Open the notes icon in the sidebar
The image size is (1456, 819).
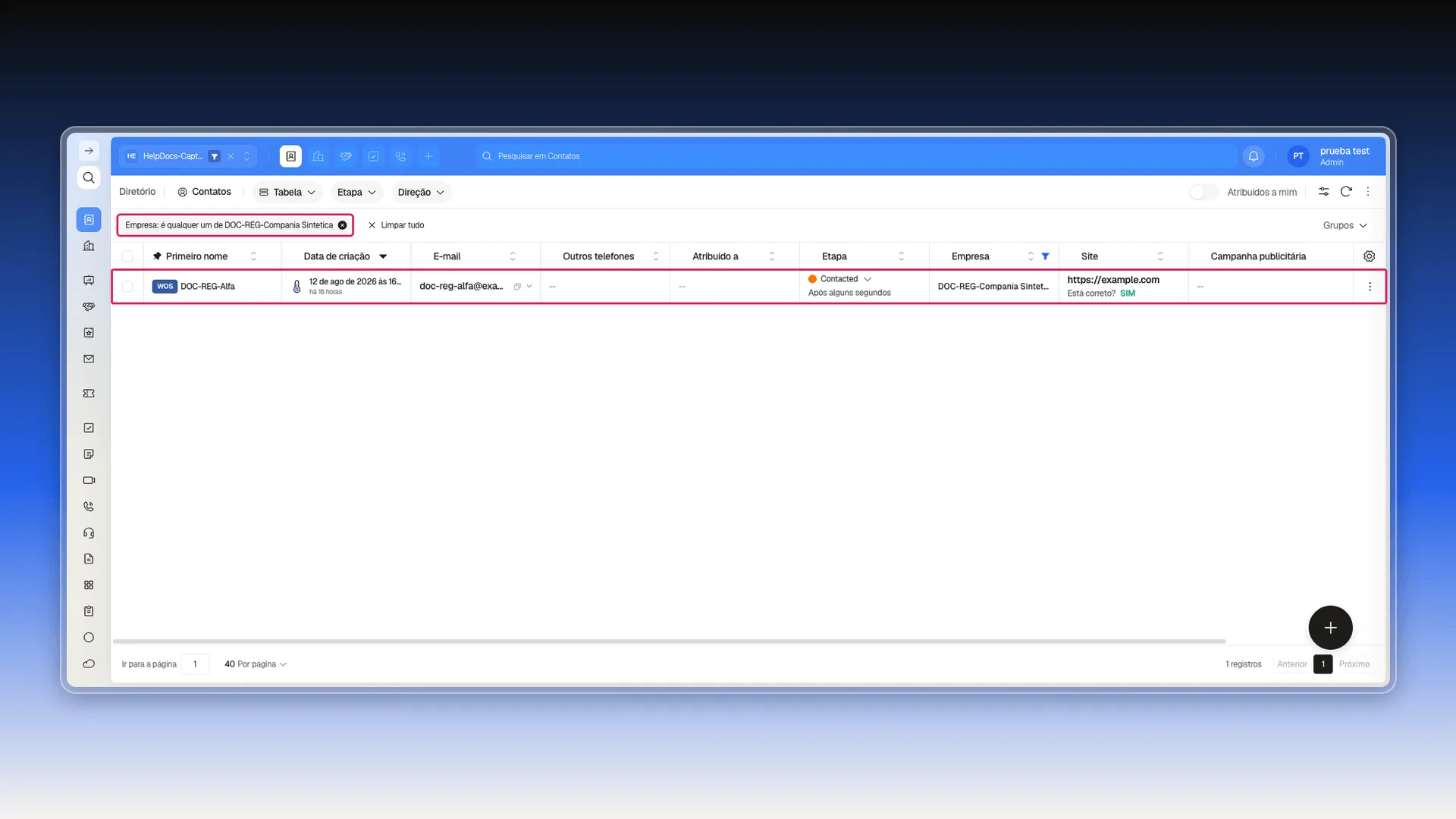(89, 454)
